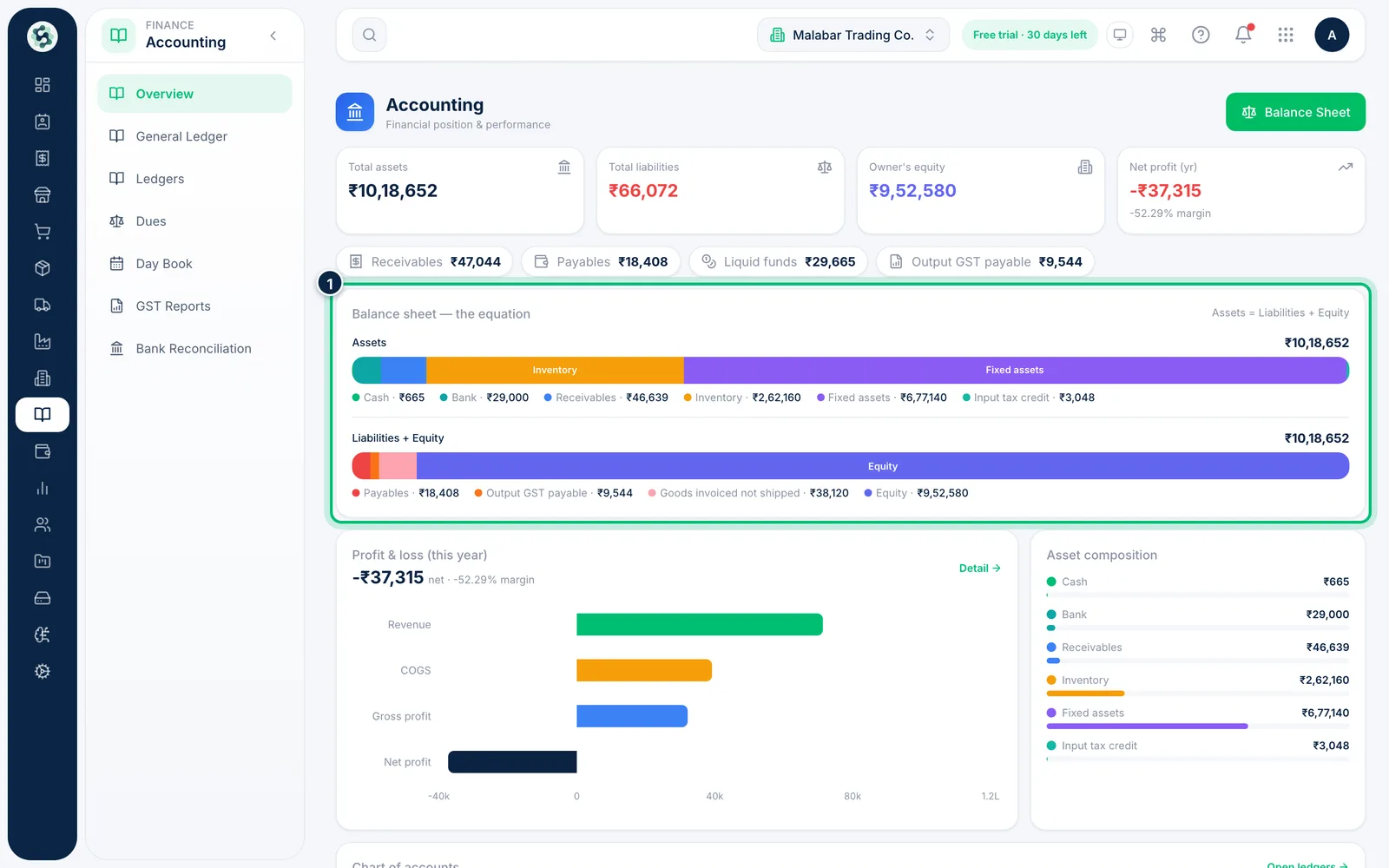Screen dimensions: 1389x868
Task: Open the help question mark icon
Action: pyautogui.click(x=1201, y=35)
